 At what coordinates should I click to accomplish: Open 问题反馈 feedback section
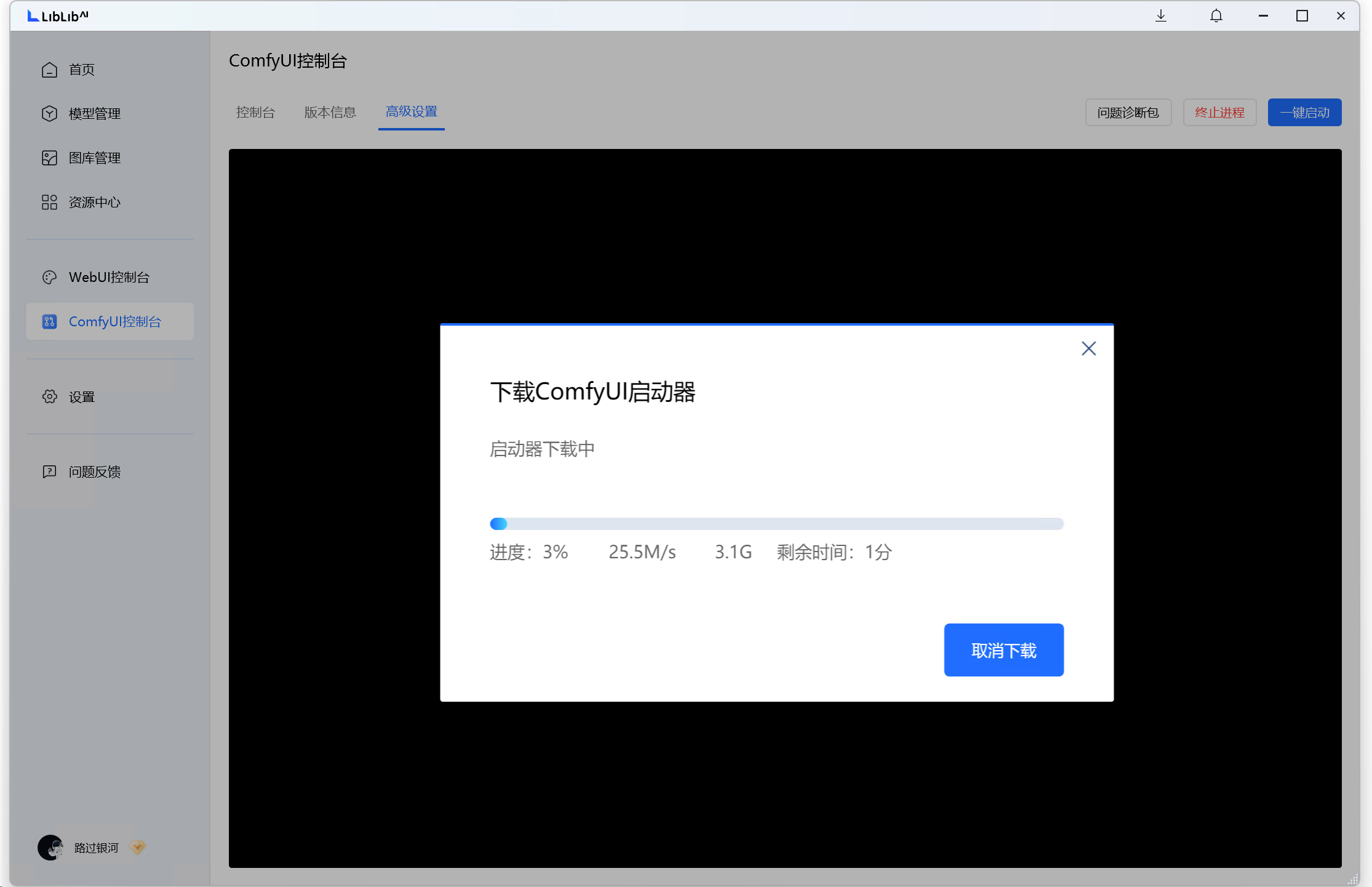(94, 471)
